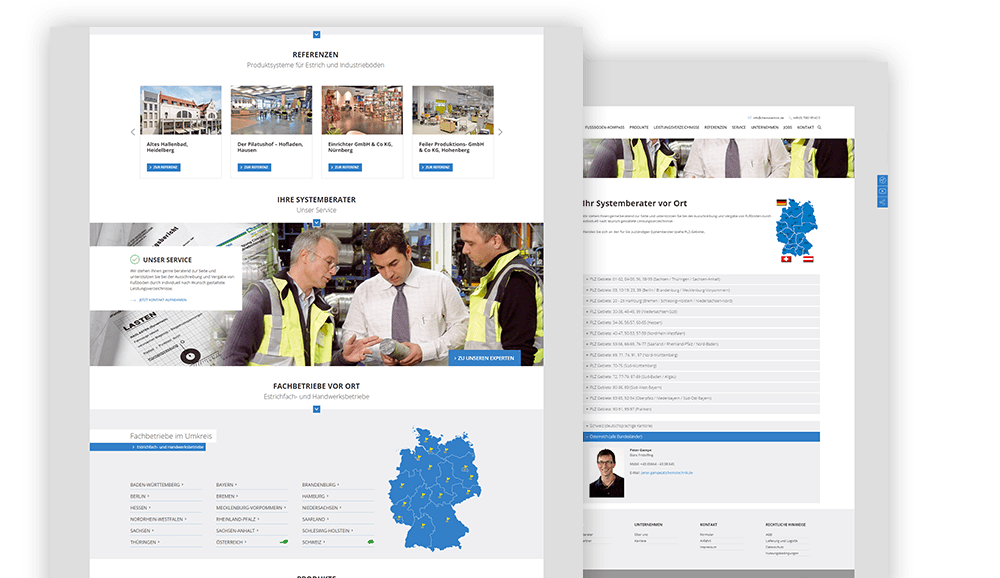This screenshot has height=578, width=1000.
Task: Click the green checkmark icon beside Unser Service
Action: (135, 260)
